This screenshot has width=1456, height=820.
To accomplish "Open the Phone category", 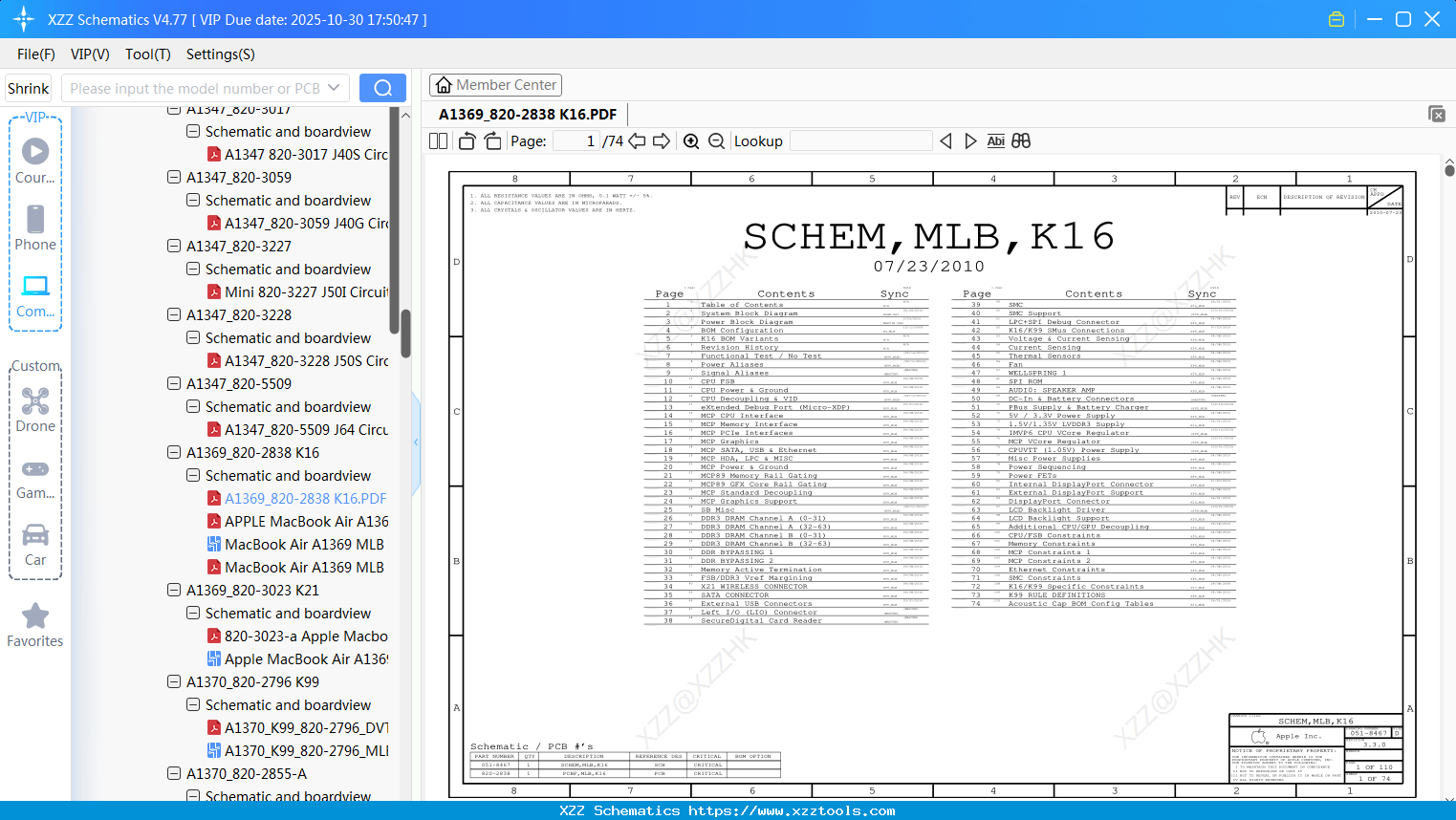I will coord(35,228).
